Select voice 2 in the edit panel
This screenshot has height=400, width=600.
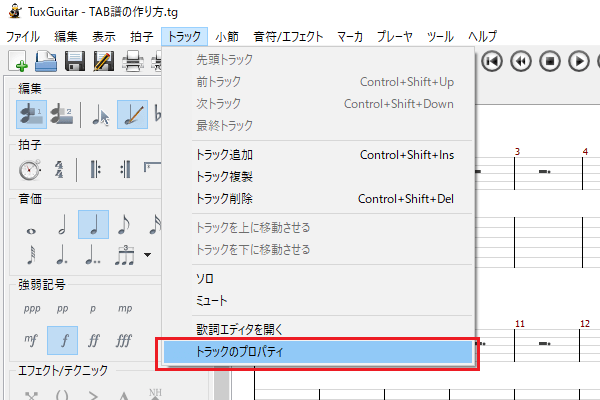pyautogui.click(x=62, y=114)
